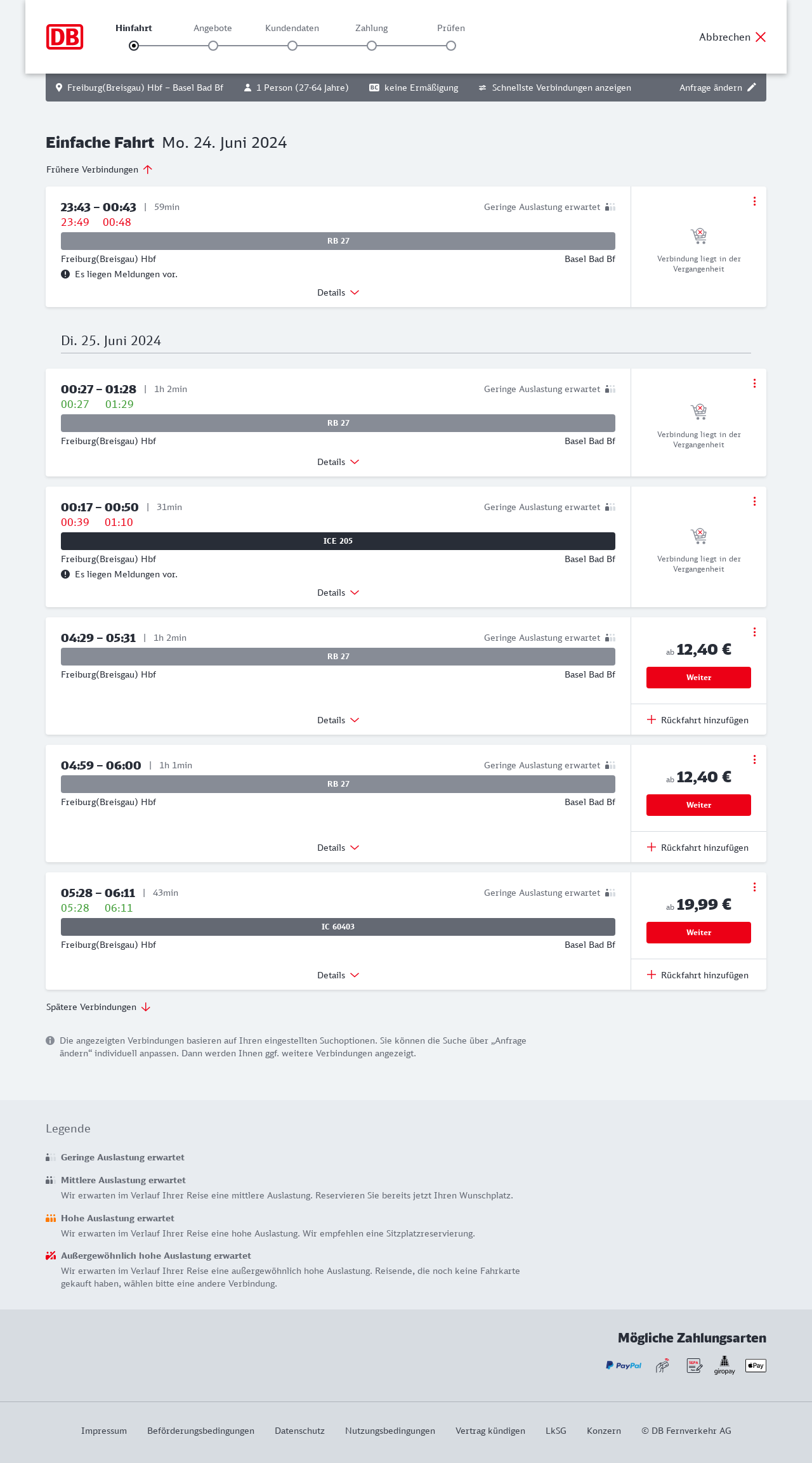The image size is (812, 1463).
Task: Open three-dot menu for the IC 60403 connection
Action: 754,887
